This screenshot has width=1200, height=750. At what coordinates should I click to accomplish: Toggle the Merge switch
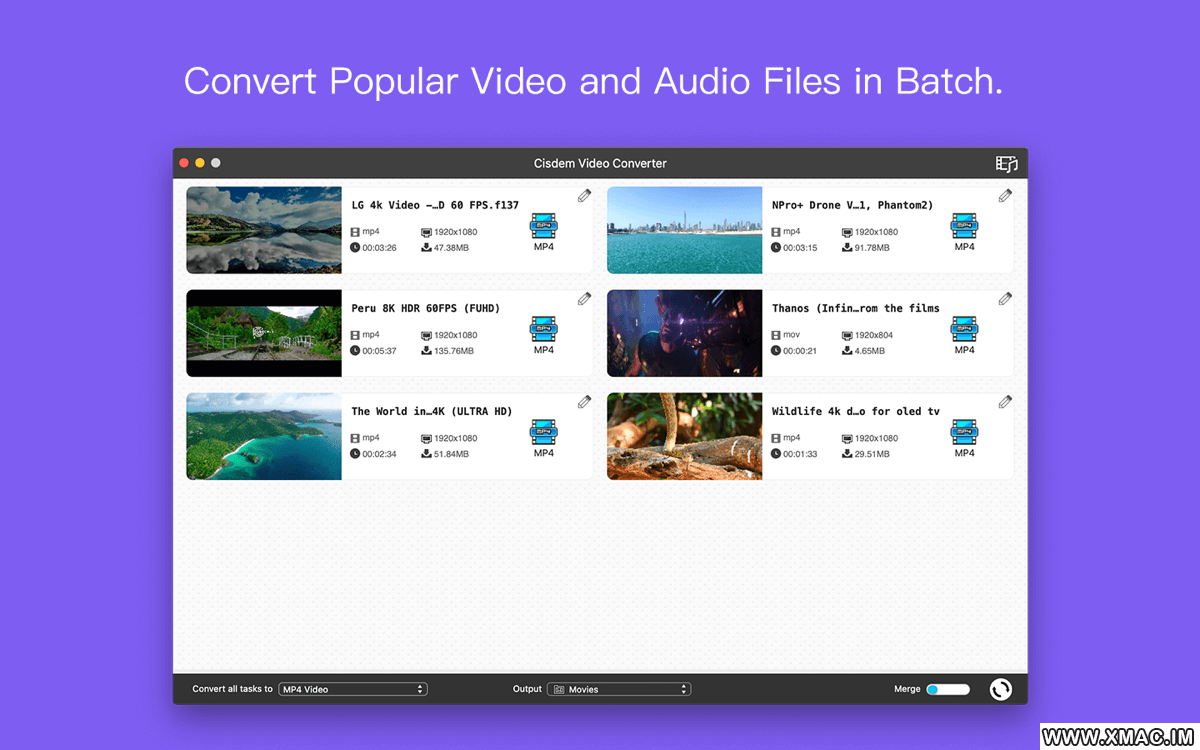click(948, 689)
